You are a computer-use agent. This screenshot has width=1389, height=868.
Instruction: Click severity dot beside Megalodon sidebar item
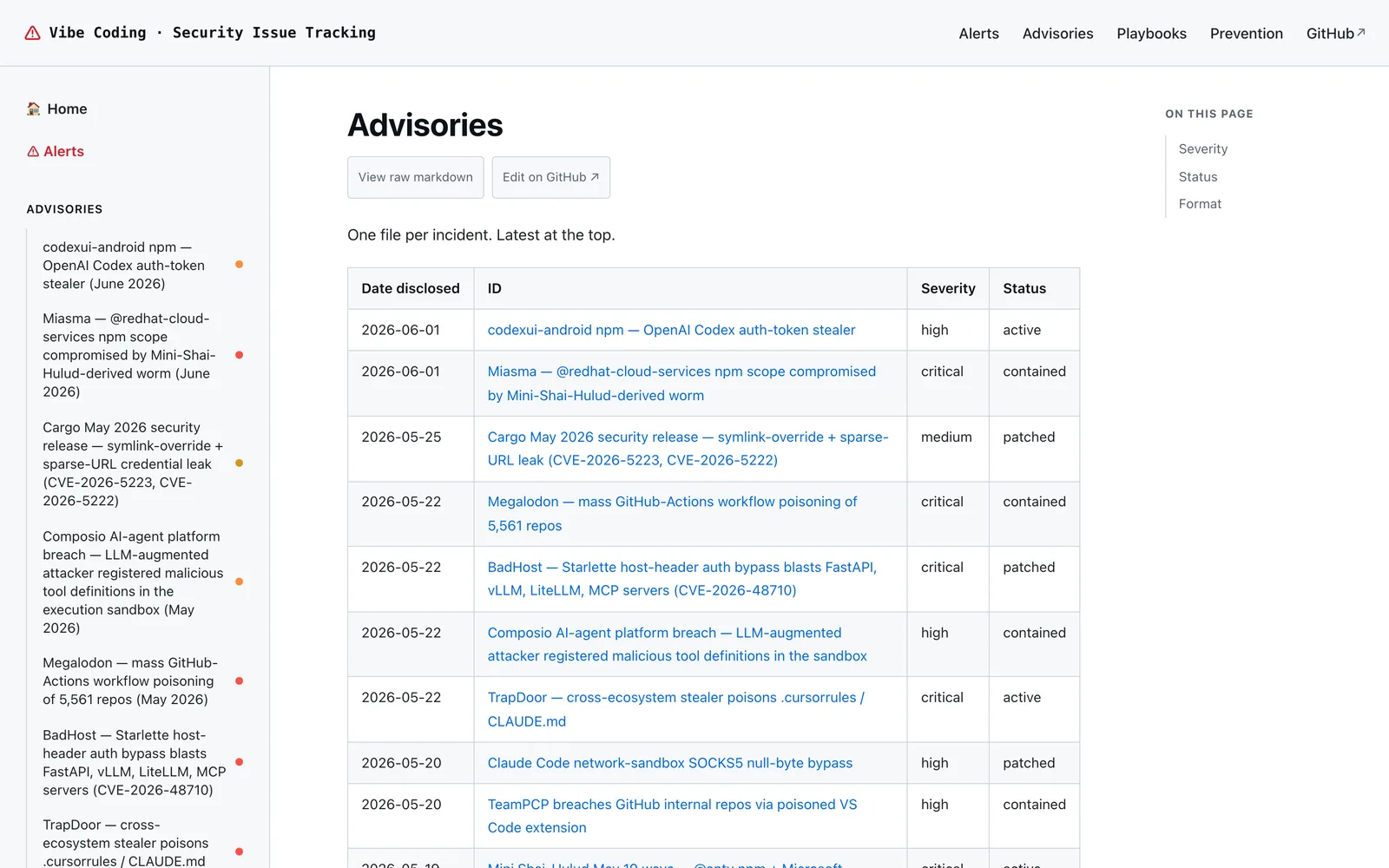tap(240, 681)
